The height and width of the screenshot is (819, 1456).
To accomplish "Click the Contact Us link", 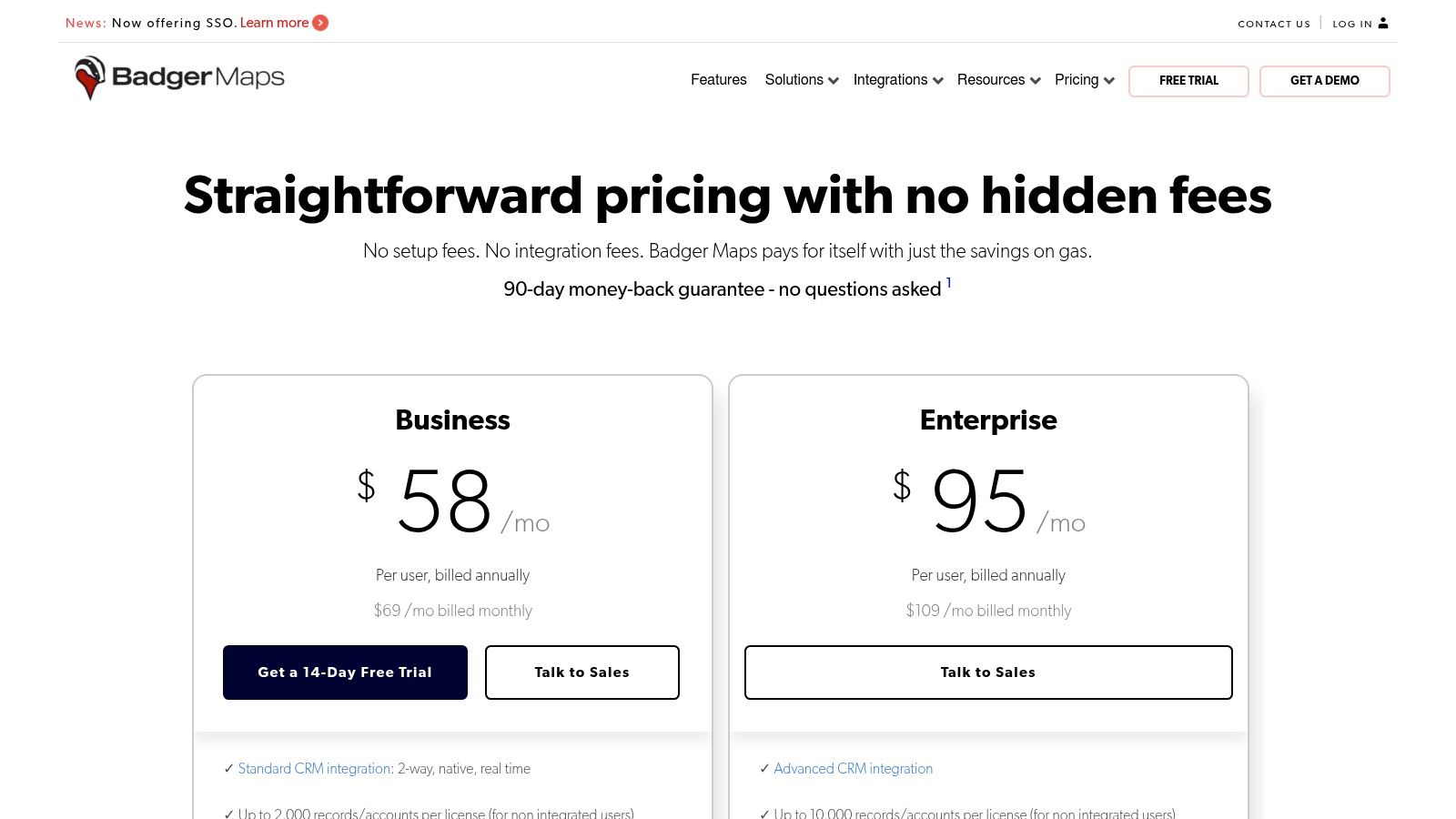I will coord(1273,24).
